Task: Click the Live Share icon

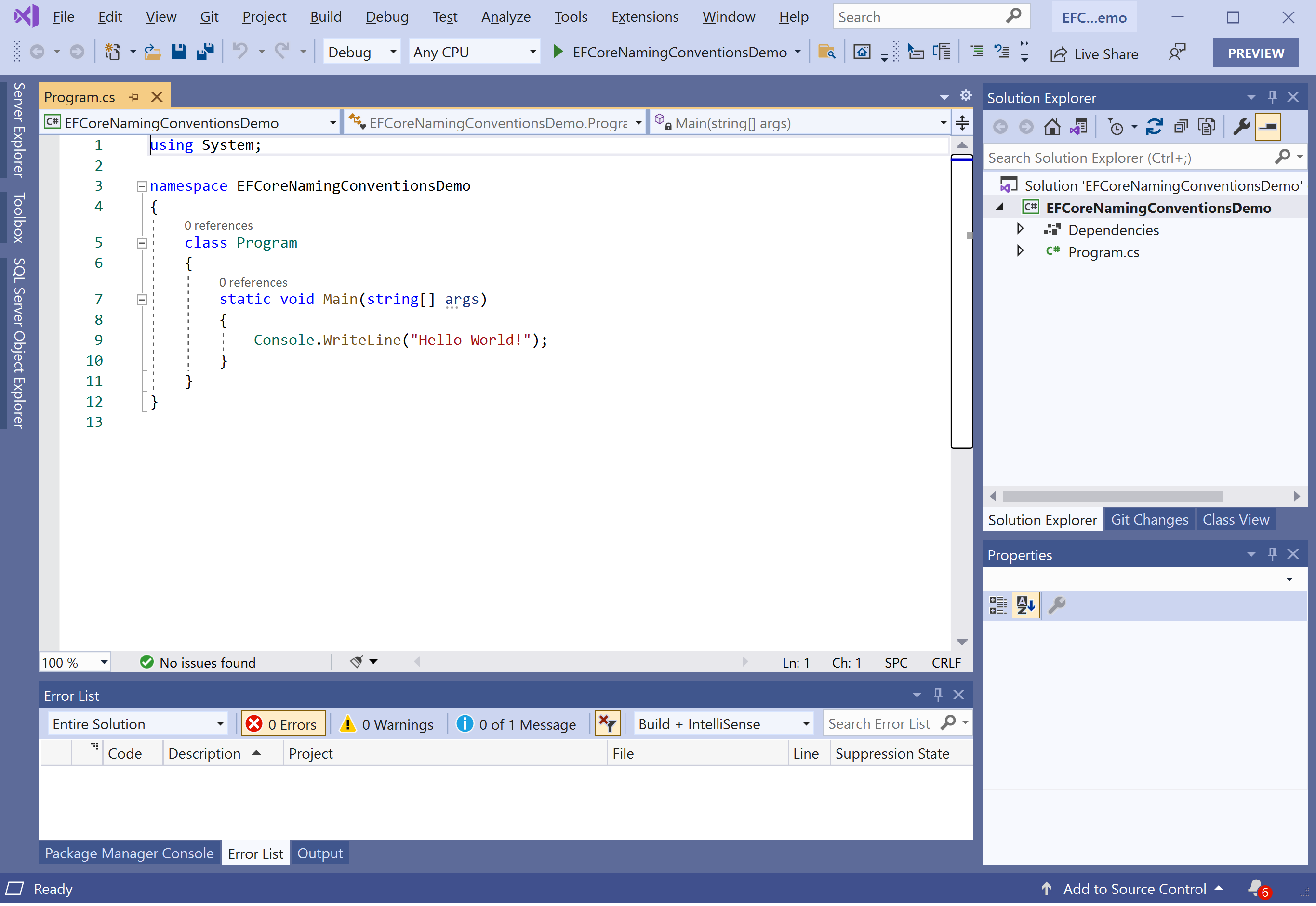Action: tap(1058, 54)
